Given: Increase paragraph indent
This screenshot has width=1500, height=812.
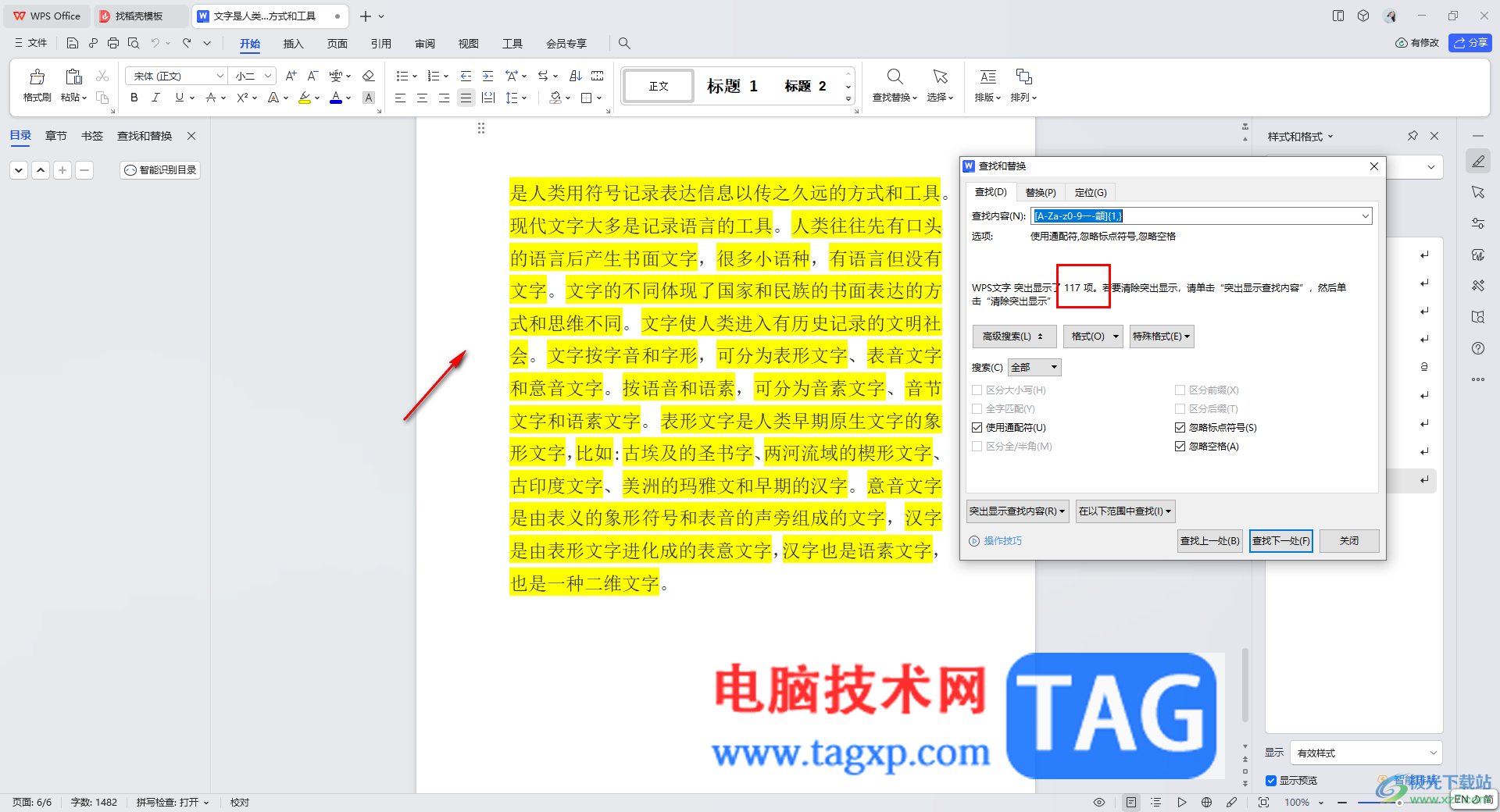Looking at the screenshot, I should click(487, 76).
